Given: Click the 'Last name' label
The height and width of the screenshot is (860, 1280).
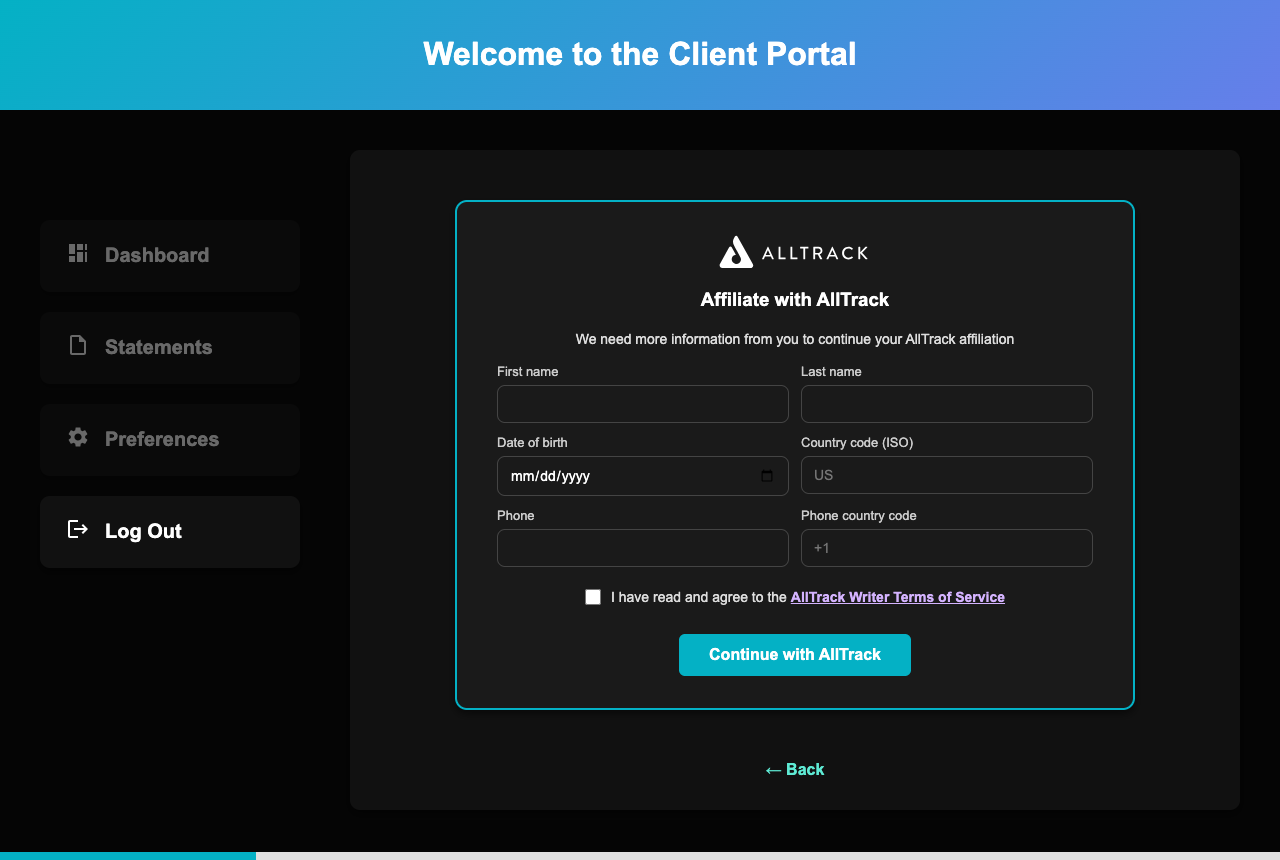Looking at the screenshot, I should point(831,372).
